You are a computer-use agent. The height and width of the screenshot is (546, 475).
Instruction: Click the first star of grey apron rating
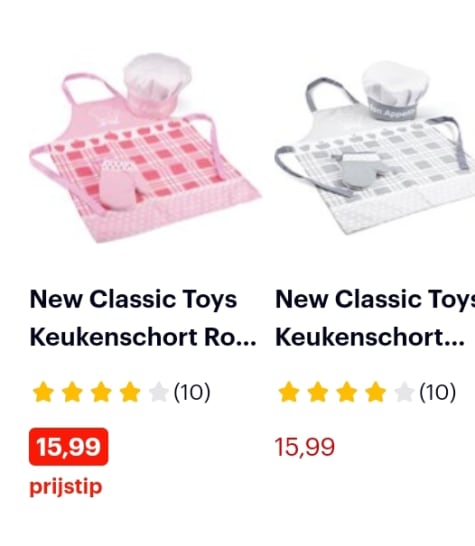pyautogui.click(x=289, y=392)
